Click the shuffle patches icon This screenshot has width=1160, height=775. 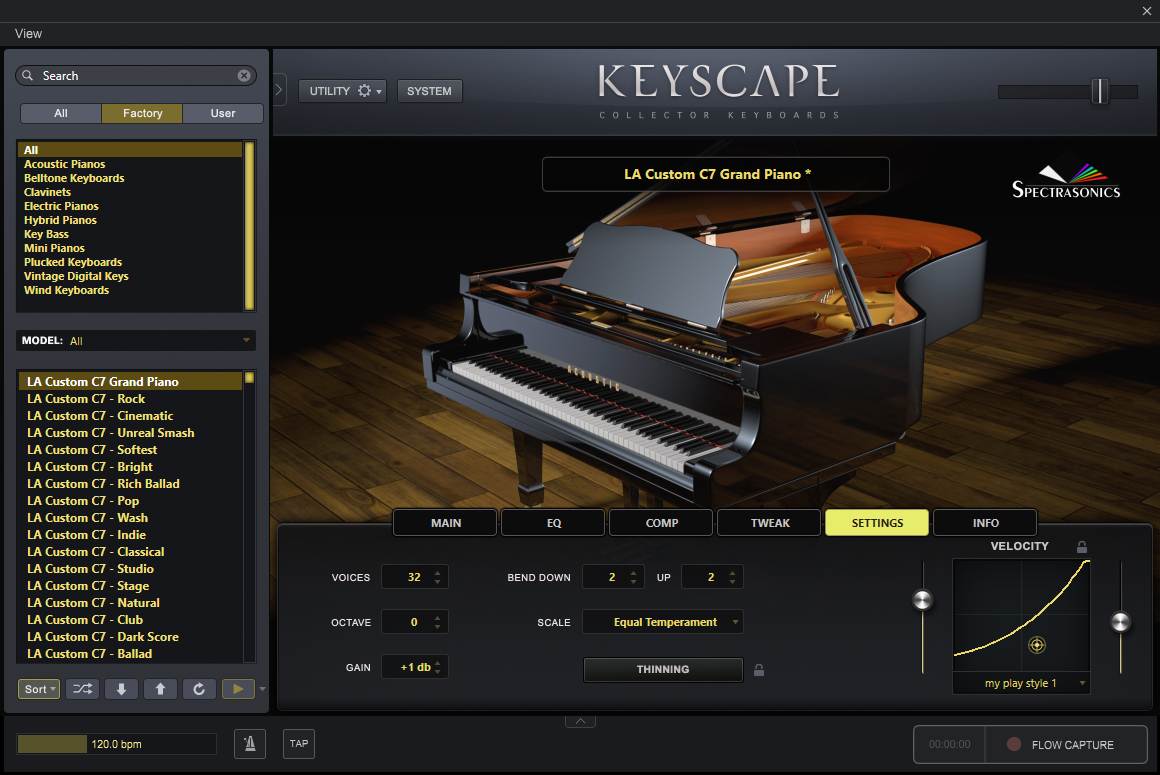[83, 689]
